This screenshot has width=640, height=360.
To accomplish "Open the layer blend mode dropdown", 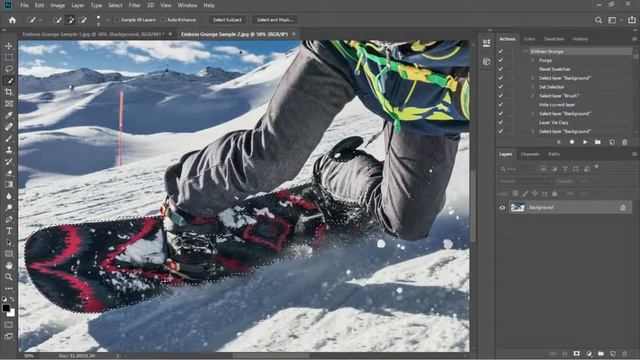I will [526, 181].
